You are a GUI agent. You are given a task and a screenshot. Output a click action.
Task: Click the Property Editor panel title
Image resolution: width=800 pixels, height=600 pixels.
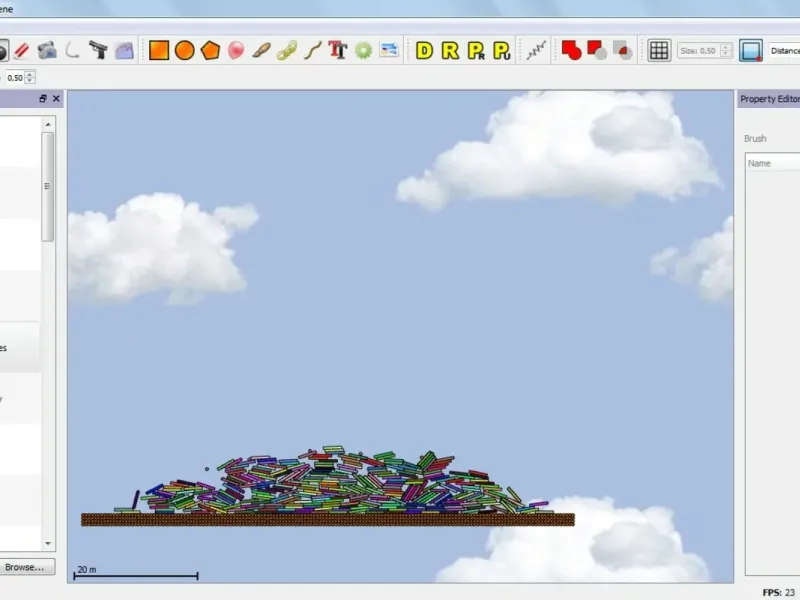tap(770, 99)
